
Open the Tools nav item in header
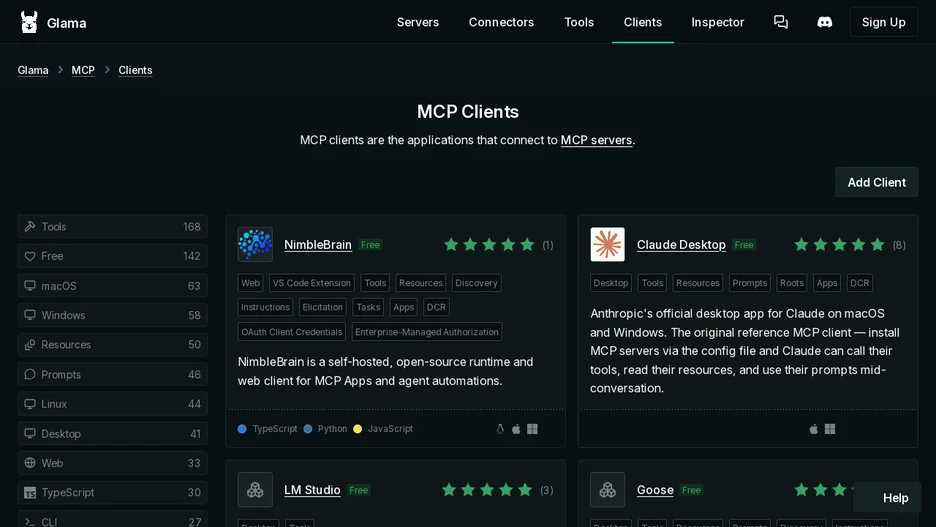[x=579, y=22]
